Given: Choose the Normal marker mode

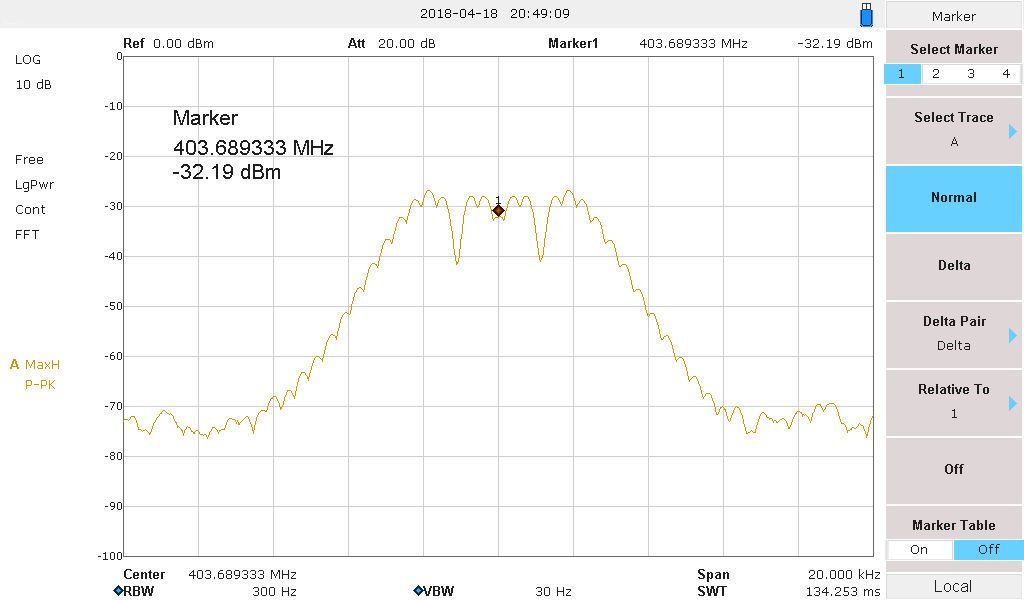Looking at the screenshot, I should point(953,198).
